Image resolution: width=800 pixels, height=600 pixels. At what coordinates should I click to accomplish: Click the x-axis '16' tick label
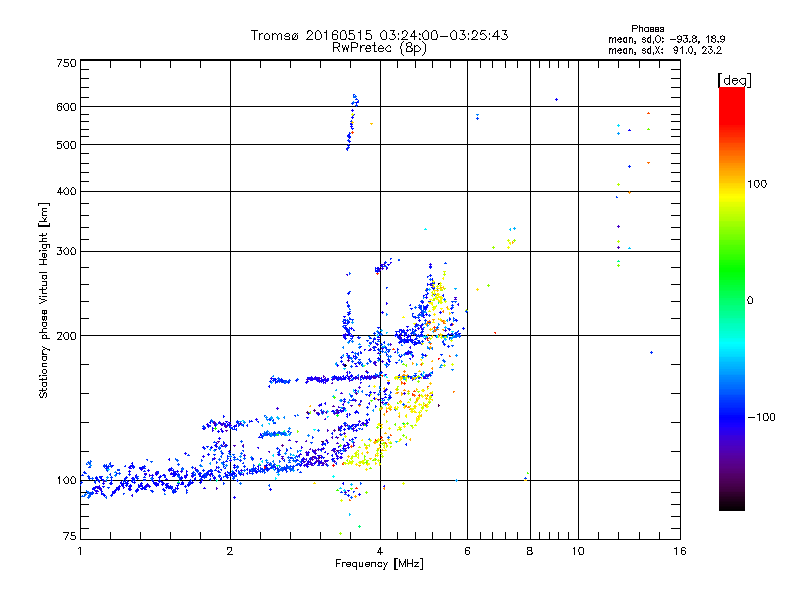(680, 551)
